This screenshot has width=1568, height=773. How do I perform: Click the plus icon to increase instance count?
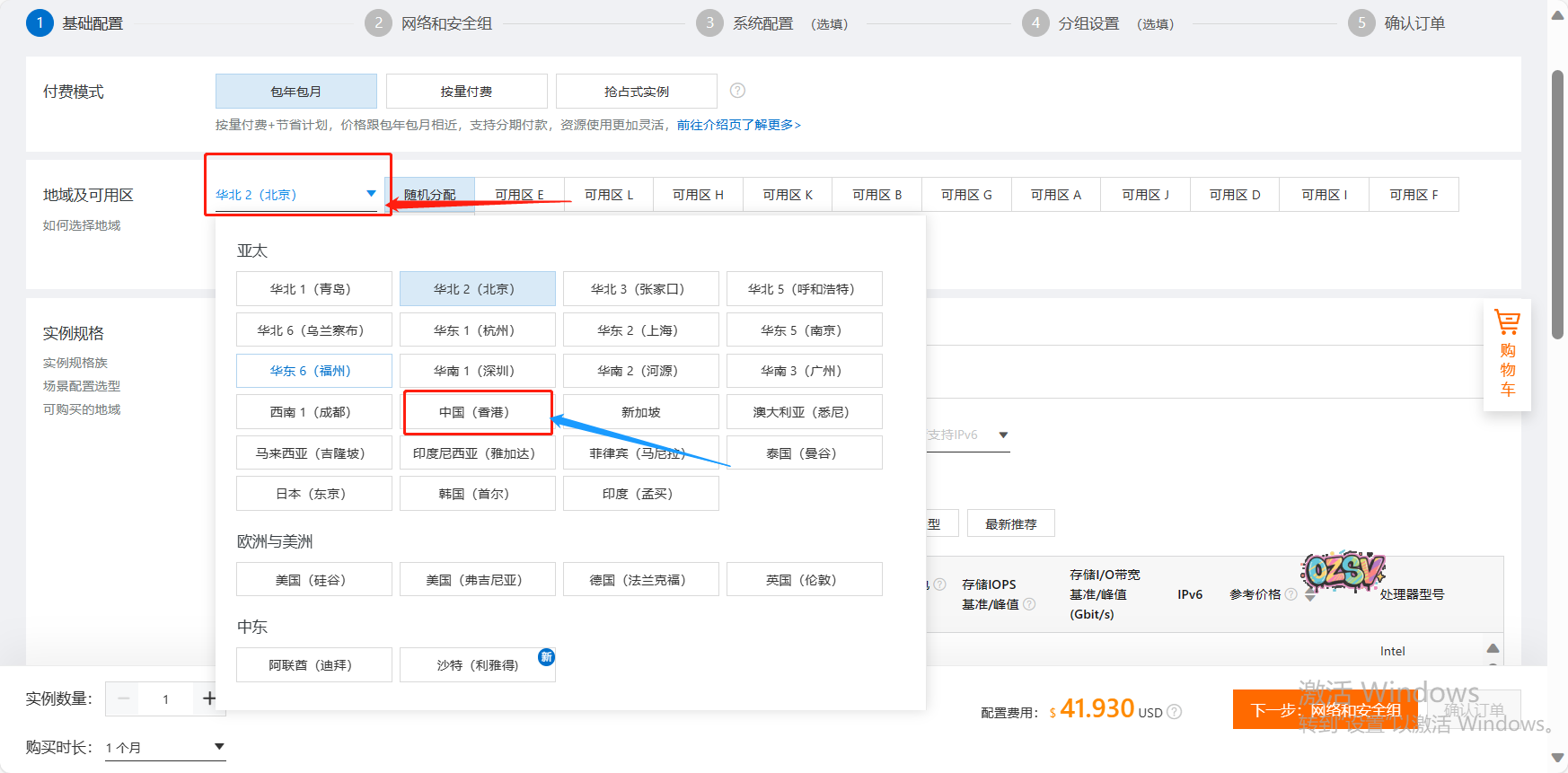tap(209, 698)
